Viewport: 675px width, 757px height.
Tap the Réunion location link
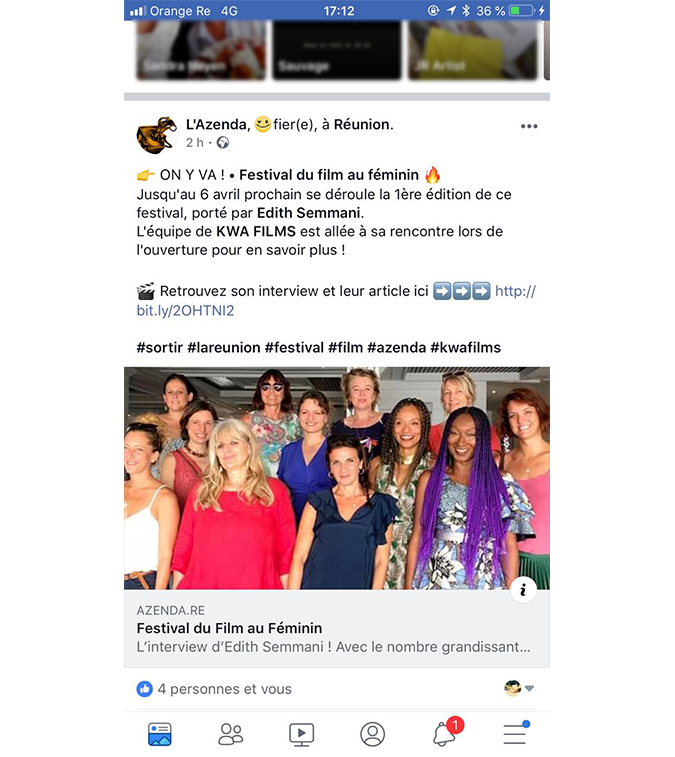pyautogui.click(x=363, y=125)
